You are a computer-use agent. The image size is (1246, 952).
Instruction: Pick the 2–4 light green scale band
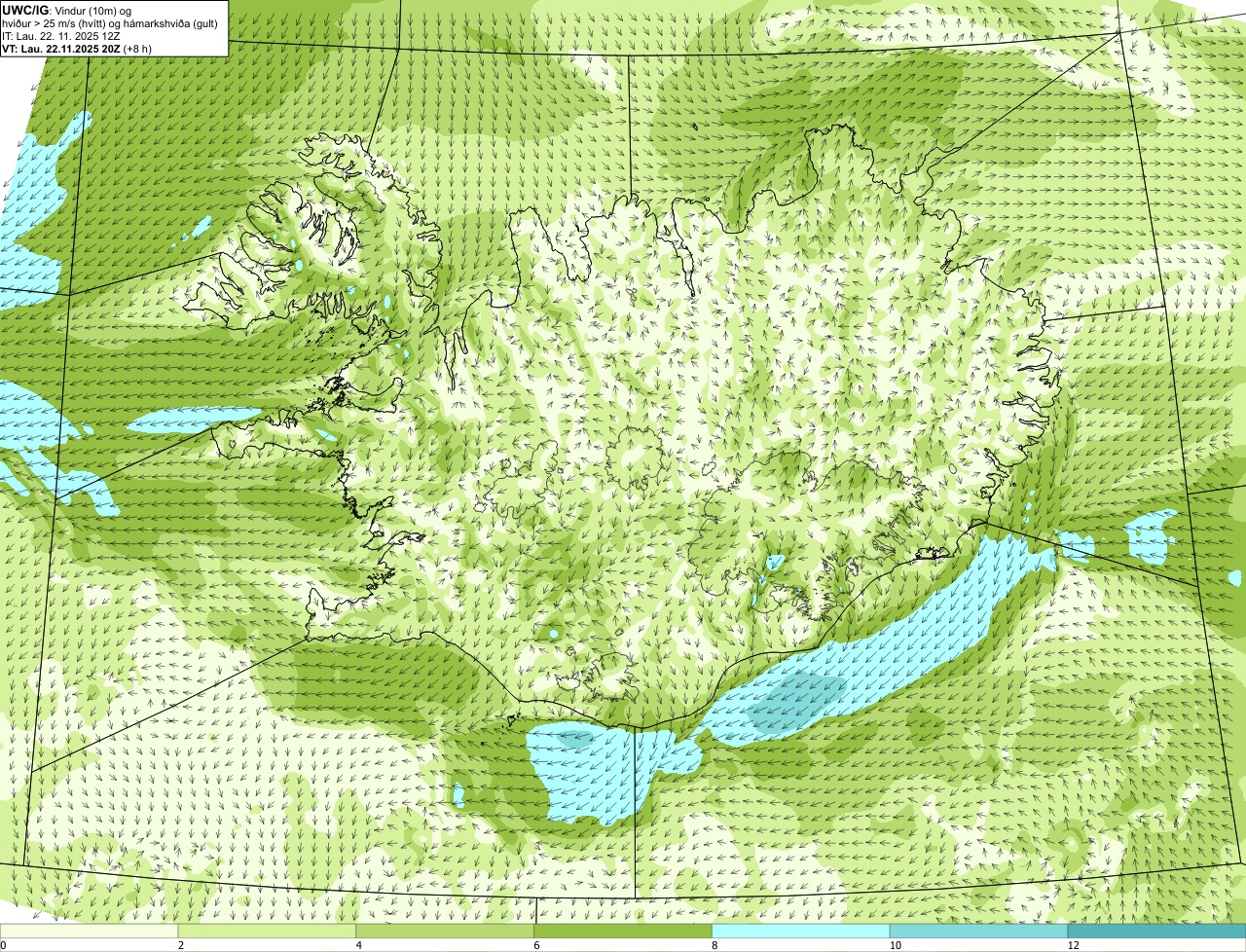pos(267,931)
